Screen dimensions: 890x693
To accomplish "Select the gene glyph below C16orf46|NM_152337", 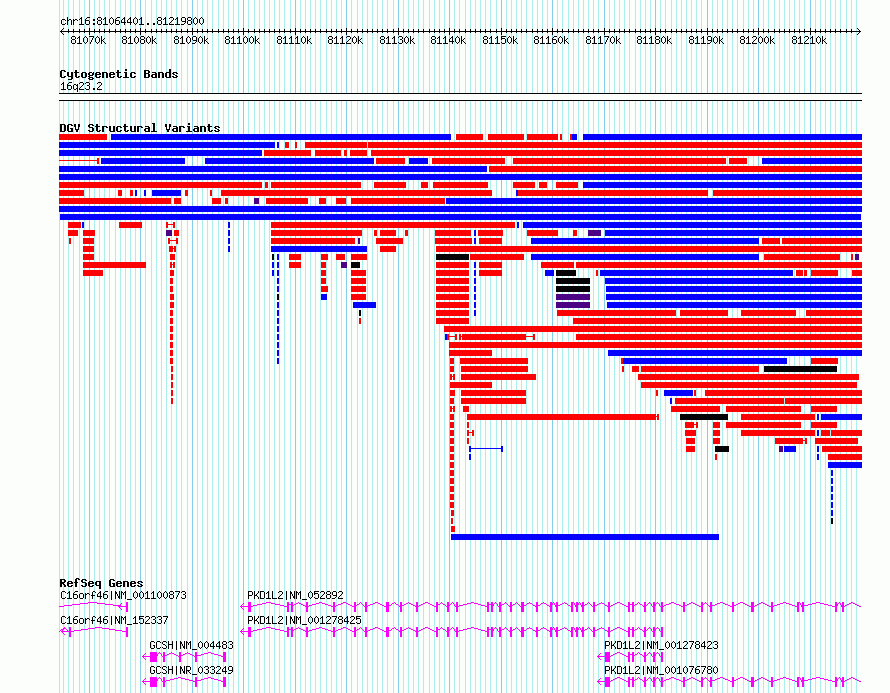I will point(94,632).
